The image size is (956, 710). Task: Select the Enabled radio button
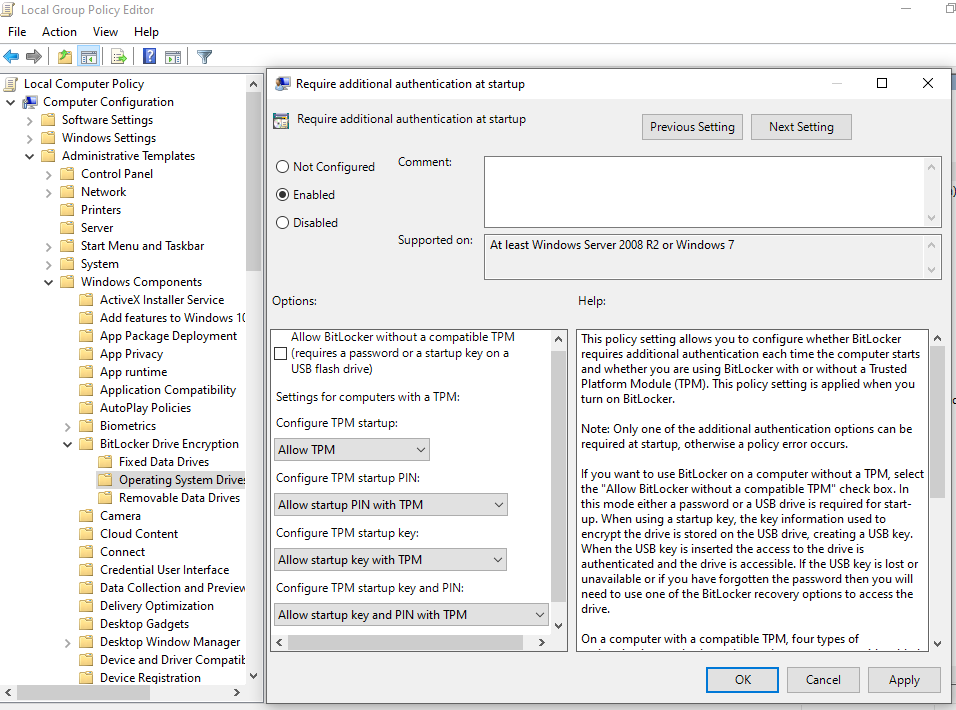pos(281,194)
